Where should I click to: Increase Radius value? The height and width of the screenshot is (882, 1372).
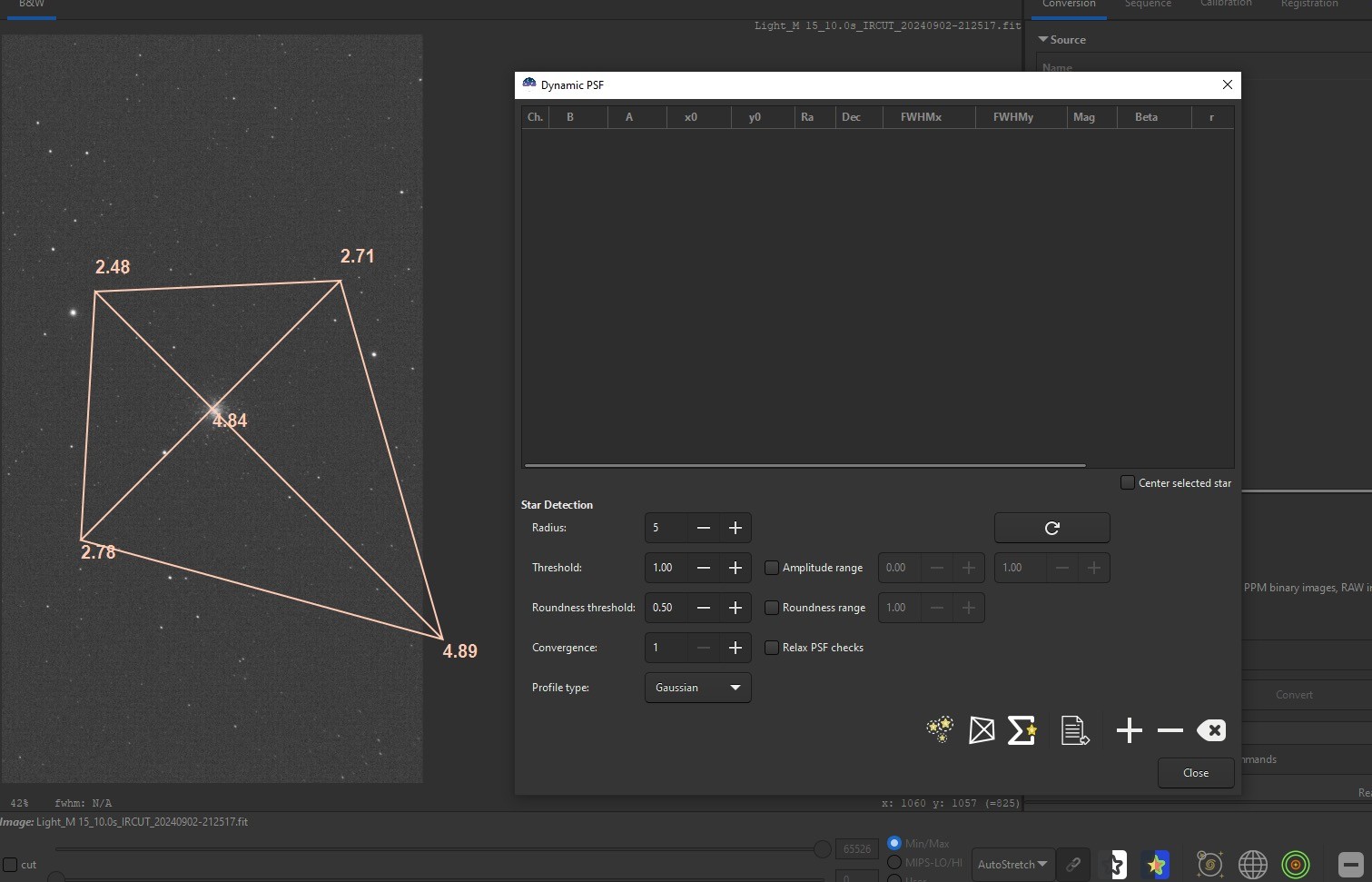[735, 528]
